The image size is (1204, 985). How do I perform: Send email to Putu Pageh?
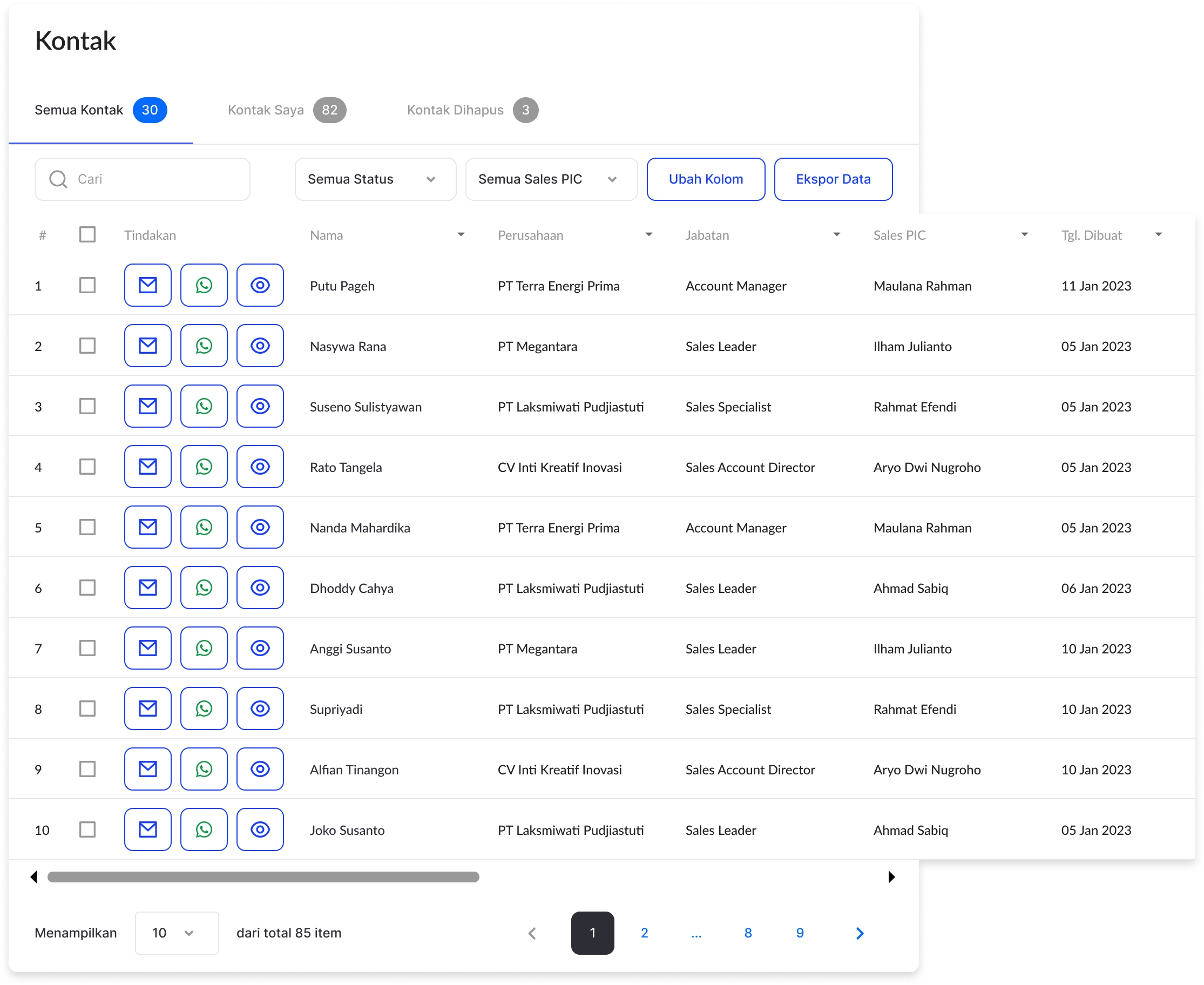[x=147, y=285]
